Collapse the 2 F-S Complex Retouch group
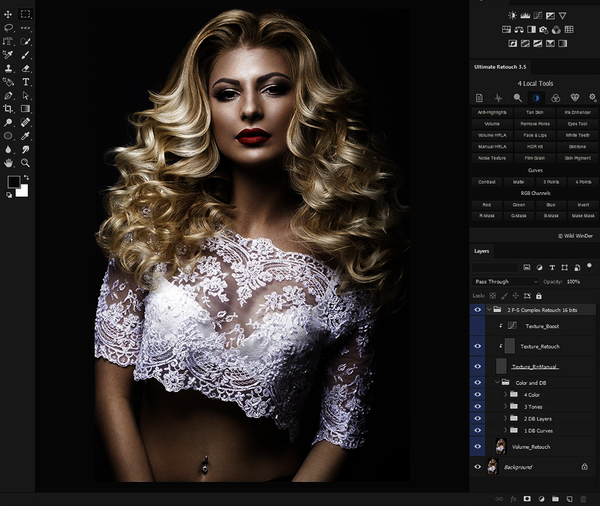The height and width of the screenshot is (506, 600). [x=489, y=310]
